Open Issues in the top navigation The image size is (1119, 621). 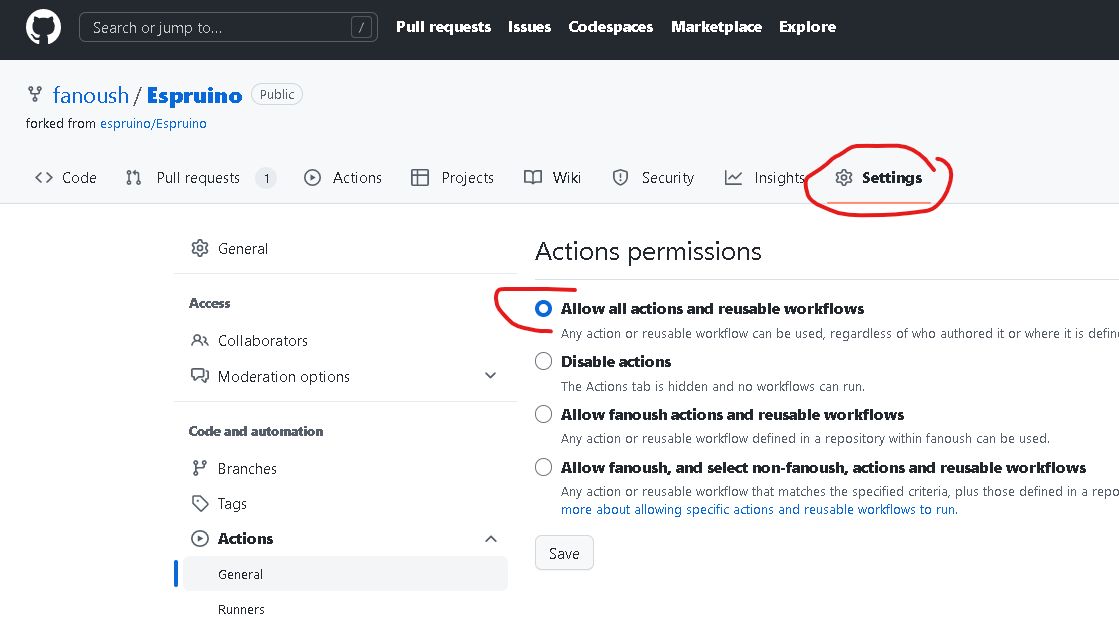click(530, 27)
